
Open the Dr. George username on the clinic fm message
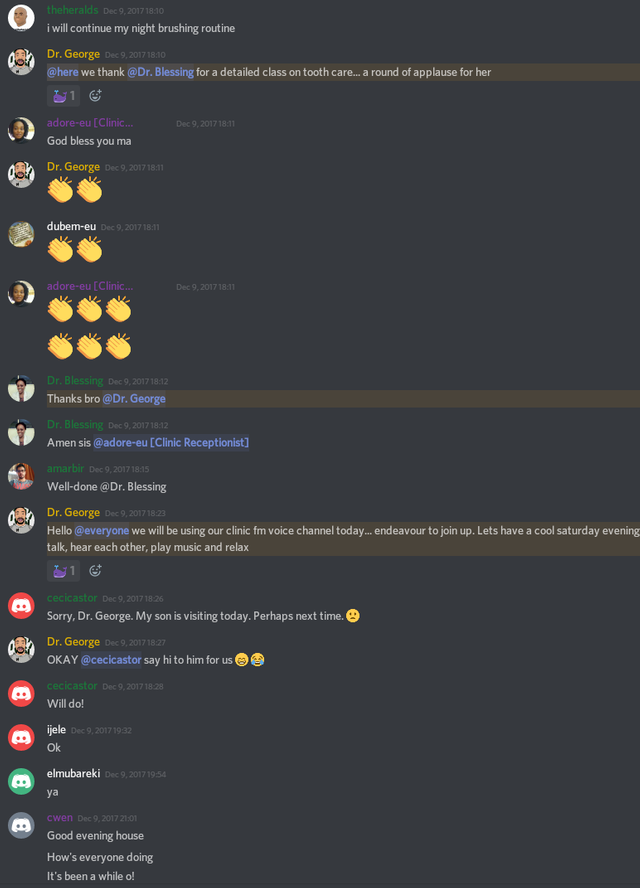[x=74, y=513]
